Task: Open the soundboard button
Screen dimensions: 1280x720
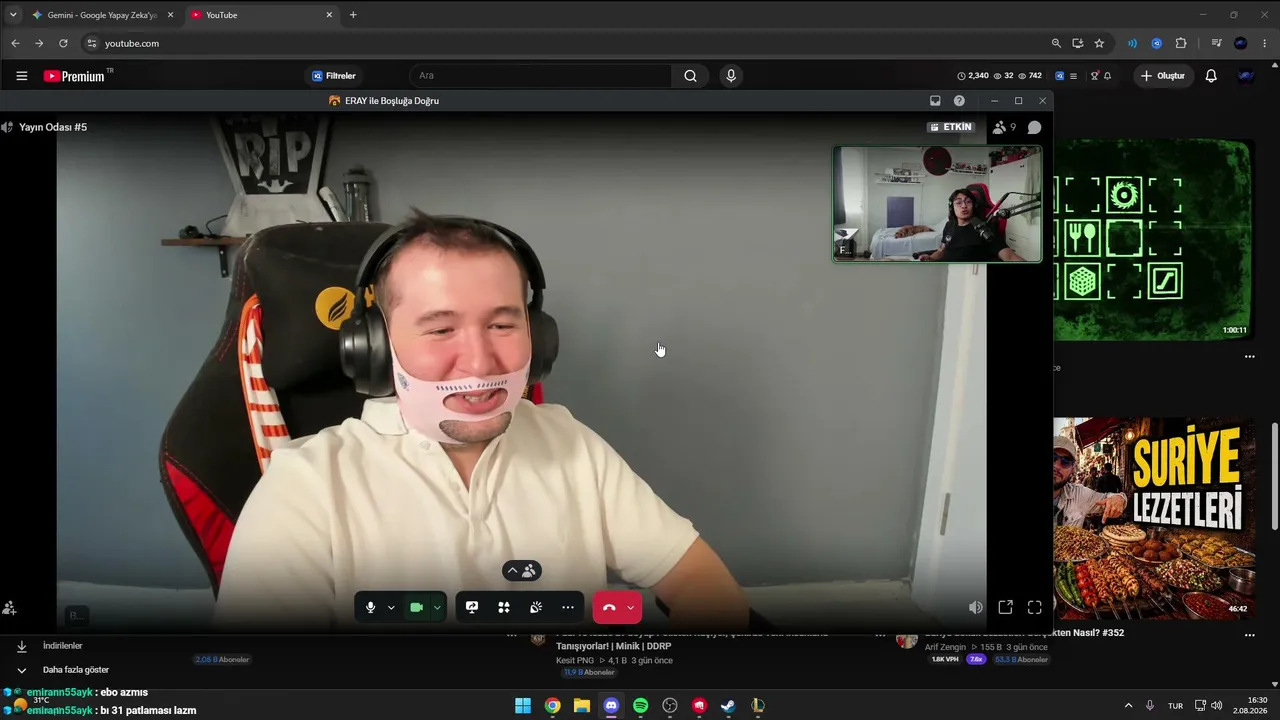Action: pos(536,607)
